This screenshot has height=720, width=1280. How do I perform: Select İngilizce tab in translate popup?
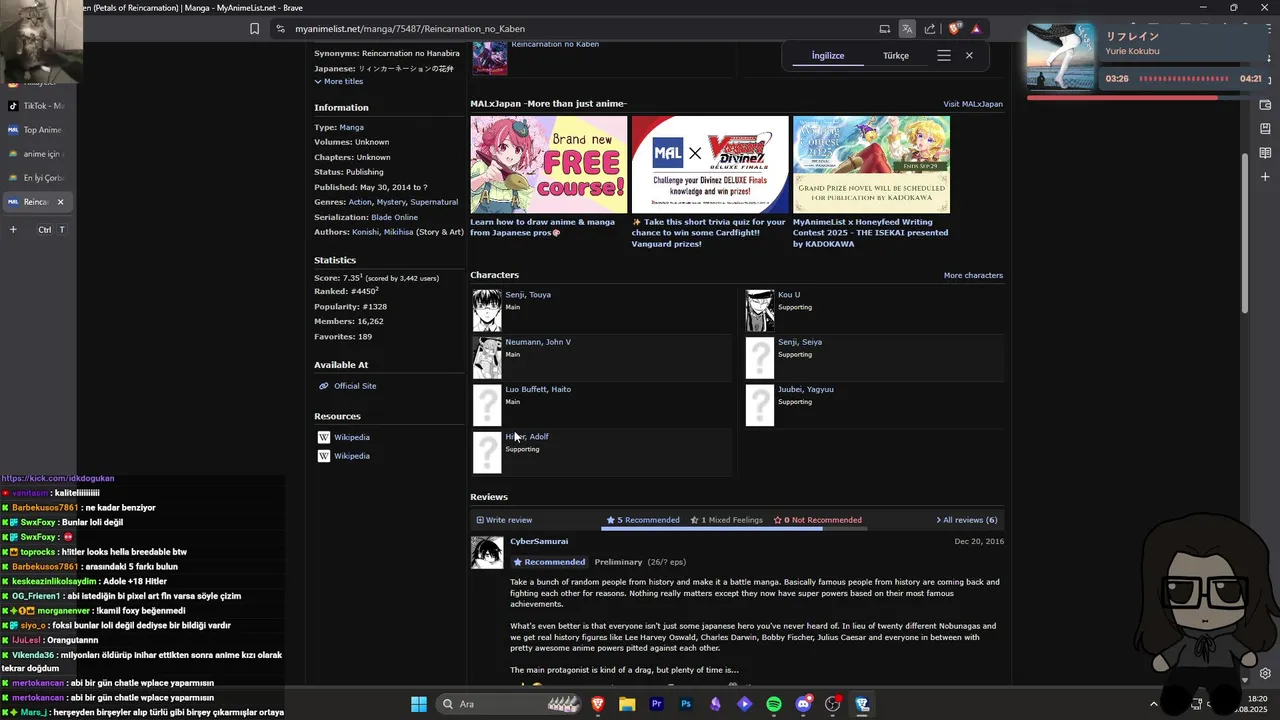tap(828, 56)
